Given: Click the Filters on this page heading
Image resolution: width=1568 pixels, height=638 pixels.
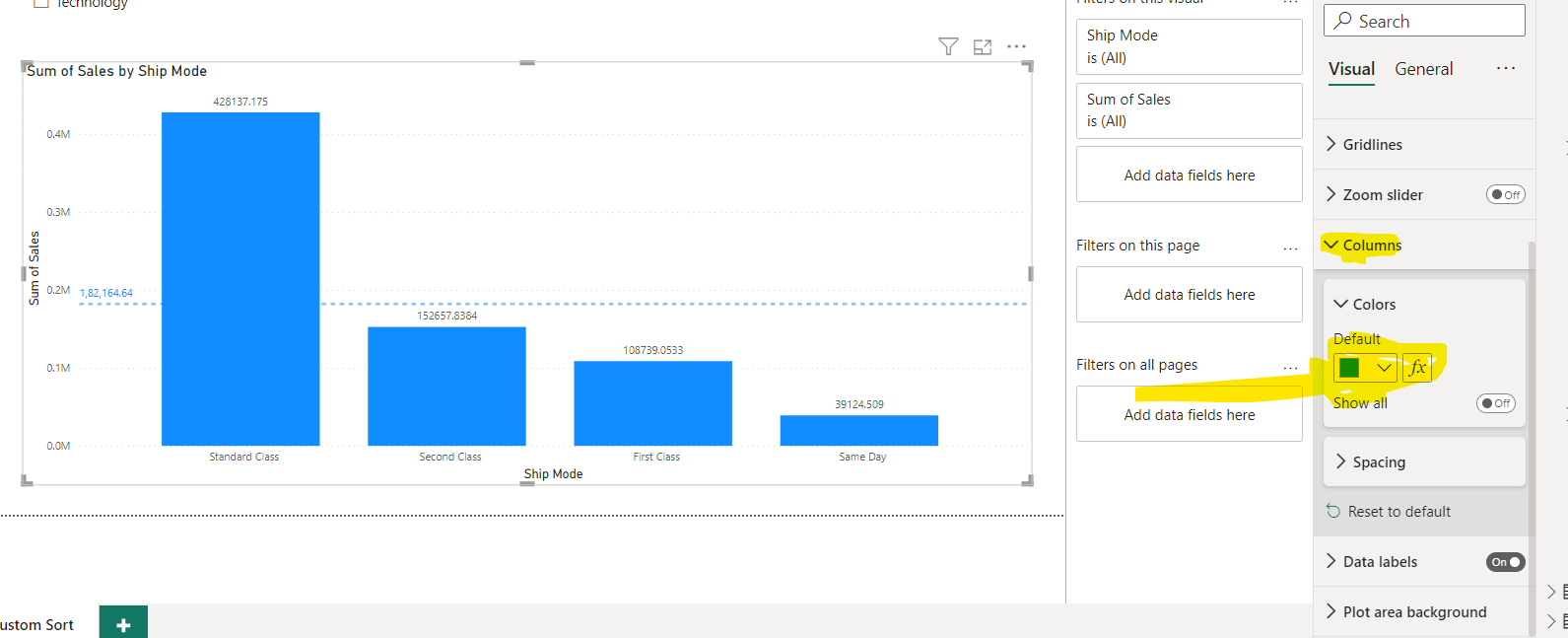Looking at the screenshot, I should coord(1137,246).
